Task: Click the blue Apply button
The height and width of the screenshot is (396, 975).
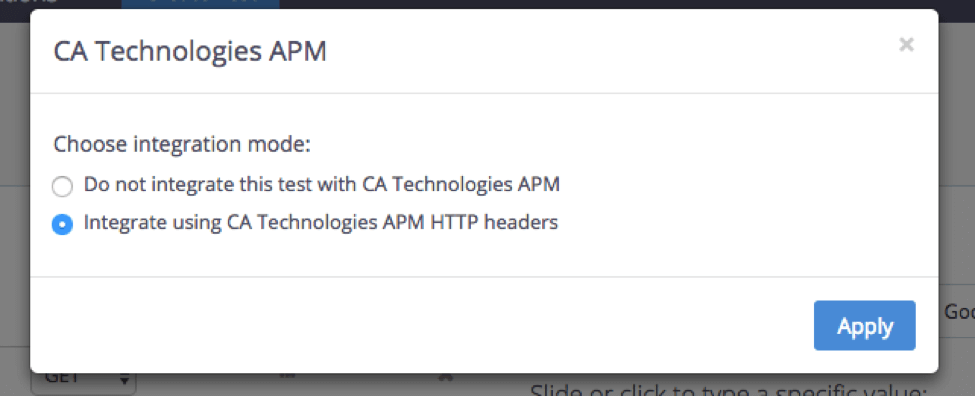Action: click(x=864, y=326)
